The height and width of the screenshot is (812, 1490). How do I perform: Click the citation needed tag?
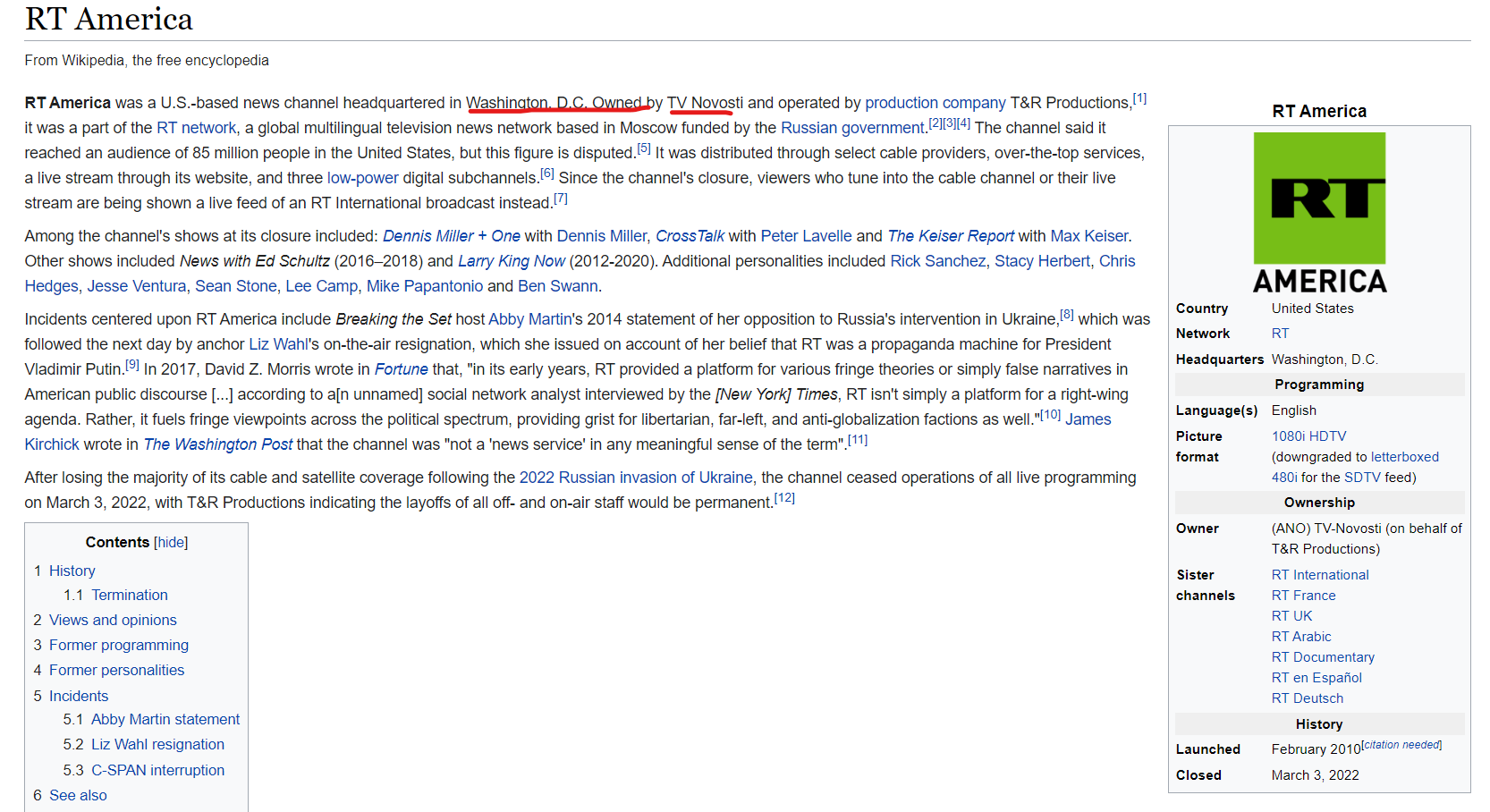pyautogui.click(x=1401, y=745)
